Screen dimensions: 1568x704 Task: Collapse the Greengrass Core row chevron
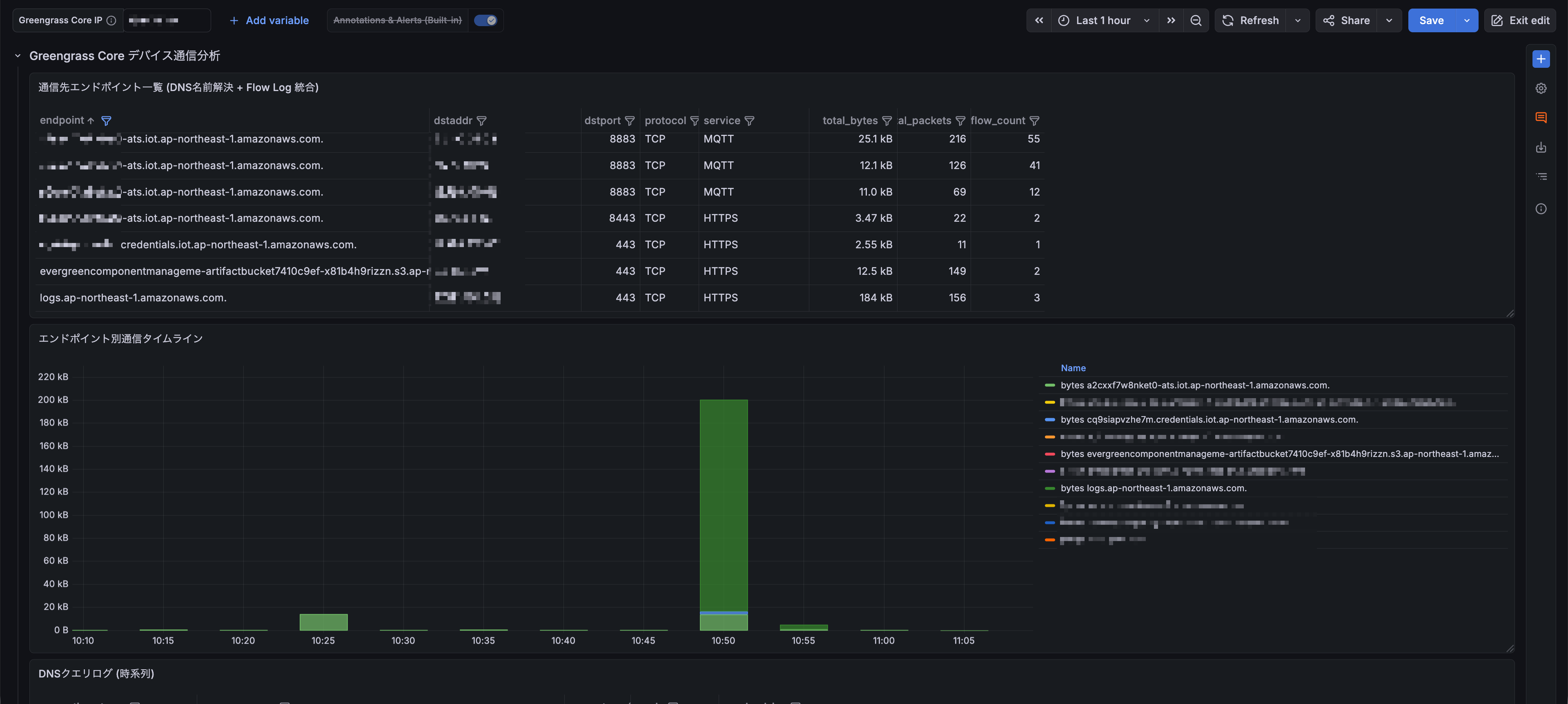pyautogui.click(x=18, y=56)
